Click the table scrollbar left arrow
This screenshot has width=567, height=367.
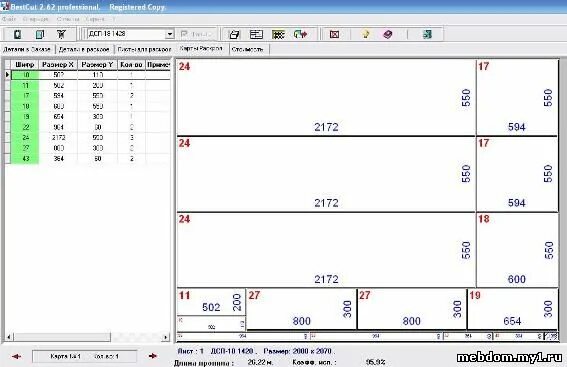pos(9,337)
